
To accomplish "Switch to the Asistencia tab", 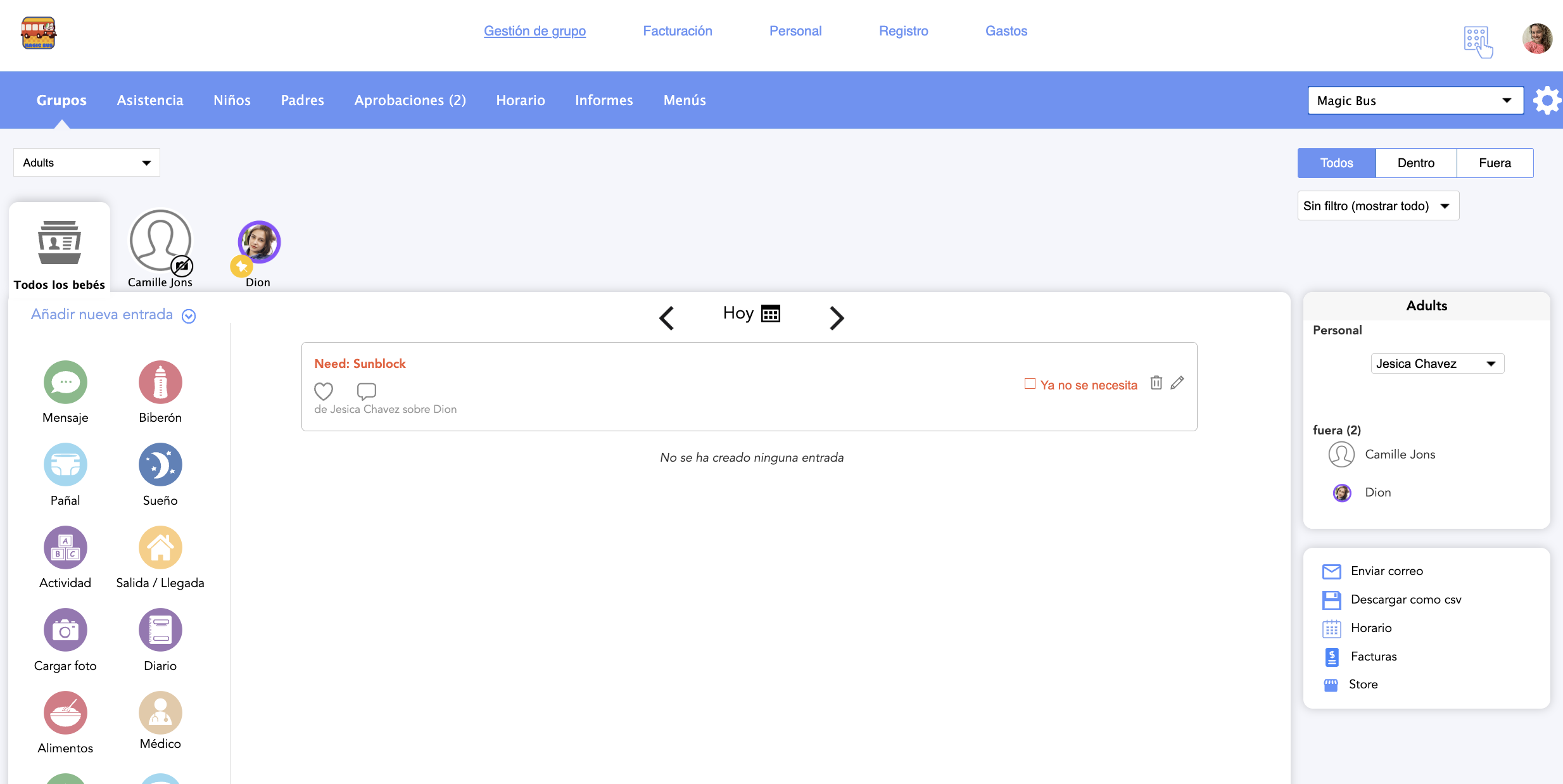I will point(150,100).
